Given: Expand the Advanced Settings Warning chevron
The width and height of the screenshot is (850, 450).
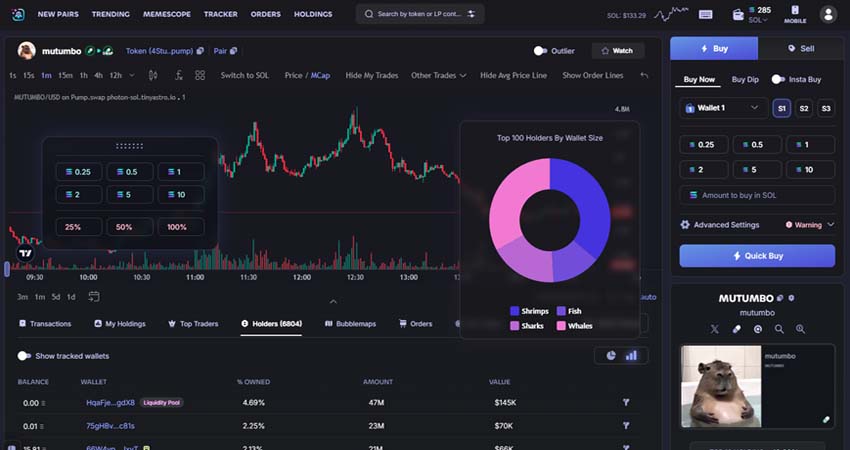Looking at the screenshot, I should (830, 225).
